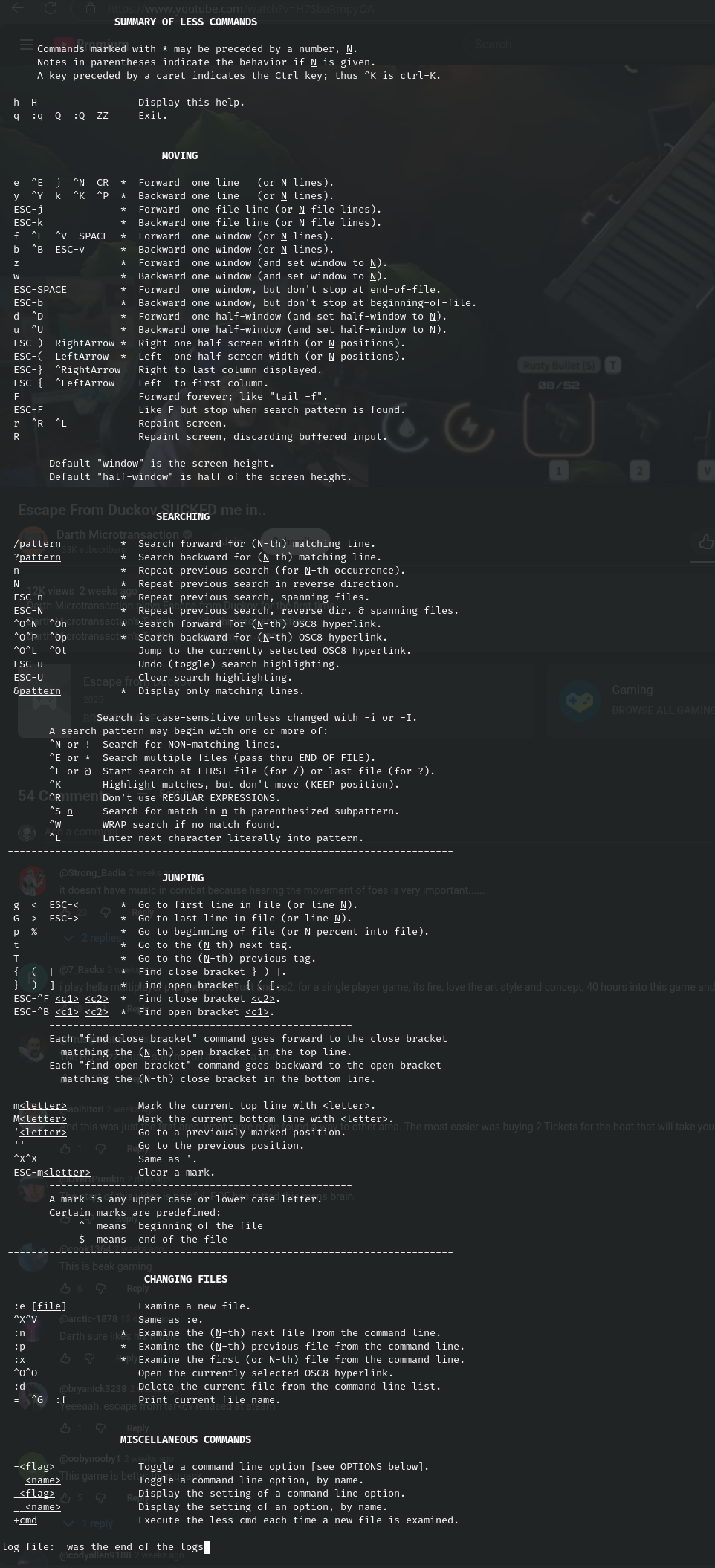Click '$ means end of the file' line
The width and height of the screenshot is (715, 1568).
(x=153, y=1239)
